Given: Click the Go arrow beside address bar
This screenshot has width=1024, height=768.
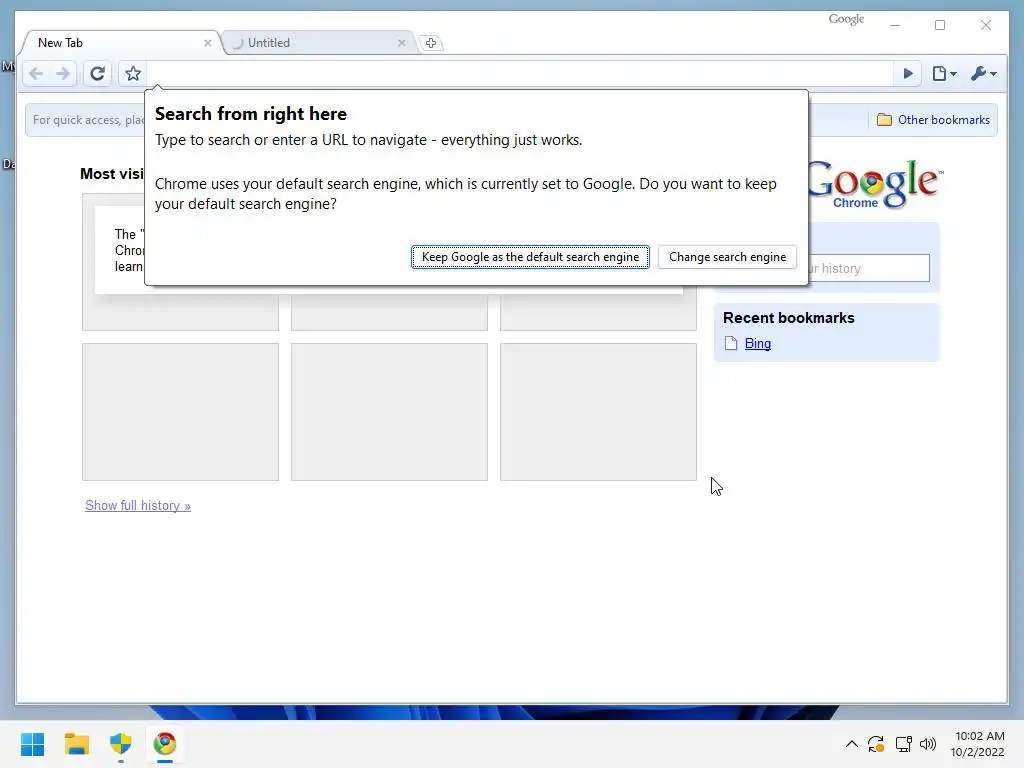Looking at the screenshot, I should 908,74.
